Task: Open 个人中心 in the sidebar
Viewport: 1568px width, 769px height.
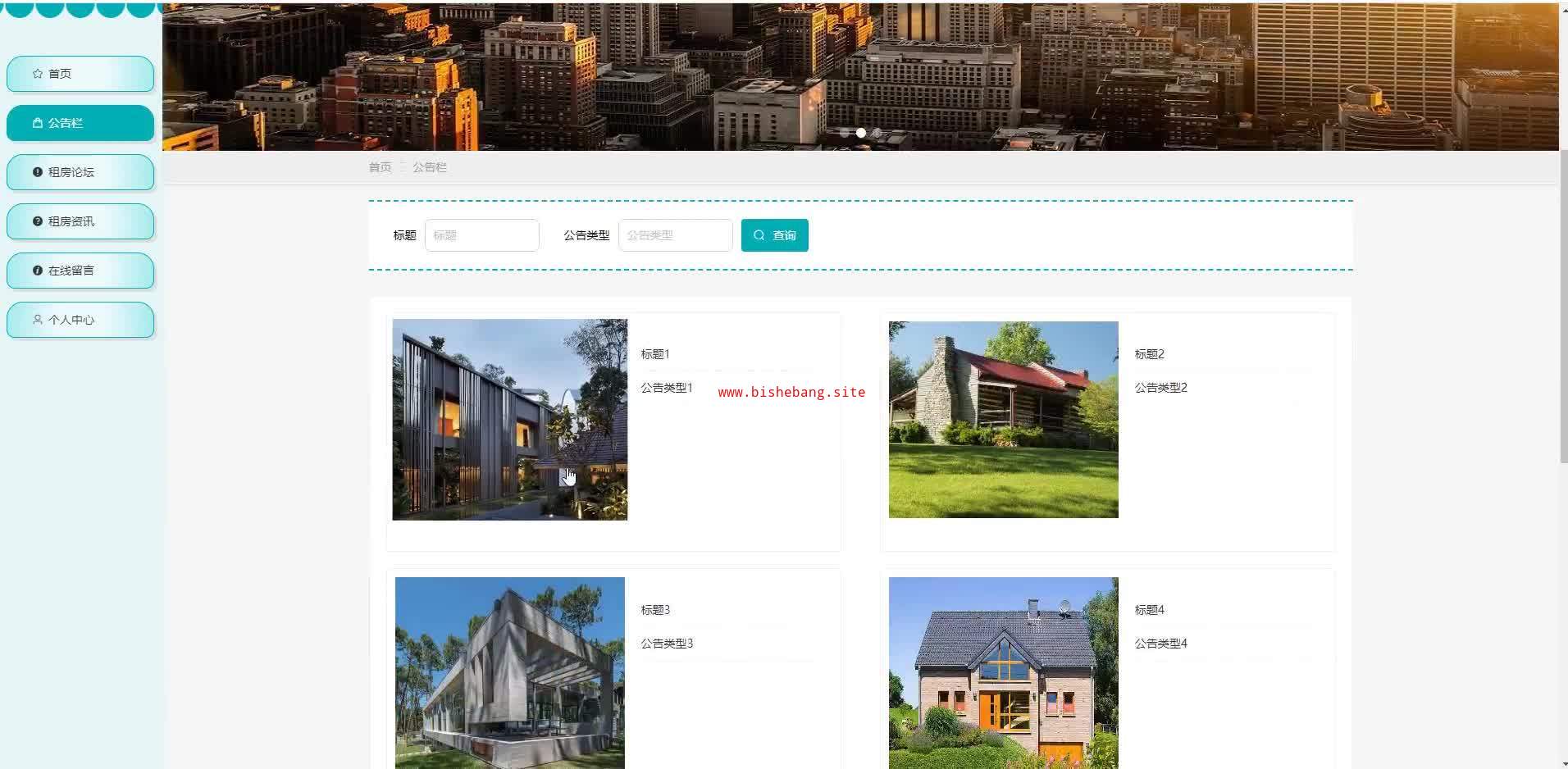Action: 80,320
